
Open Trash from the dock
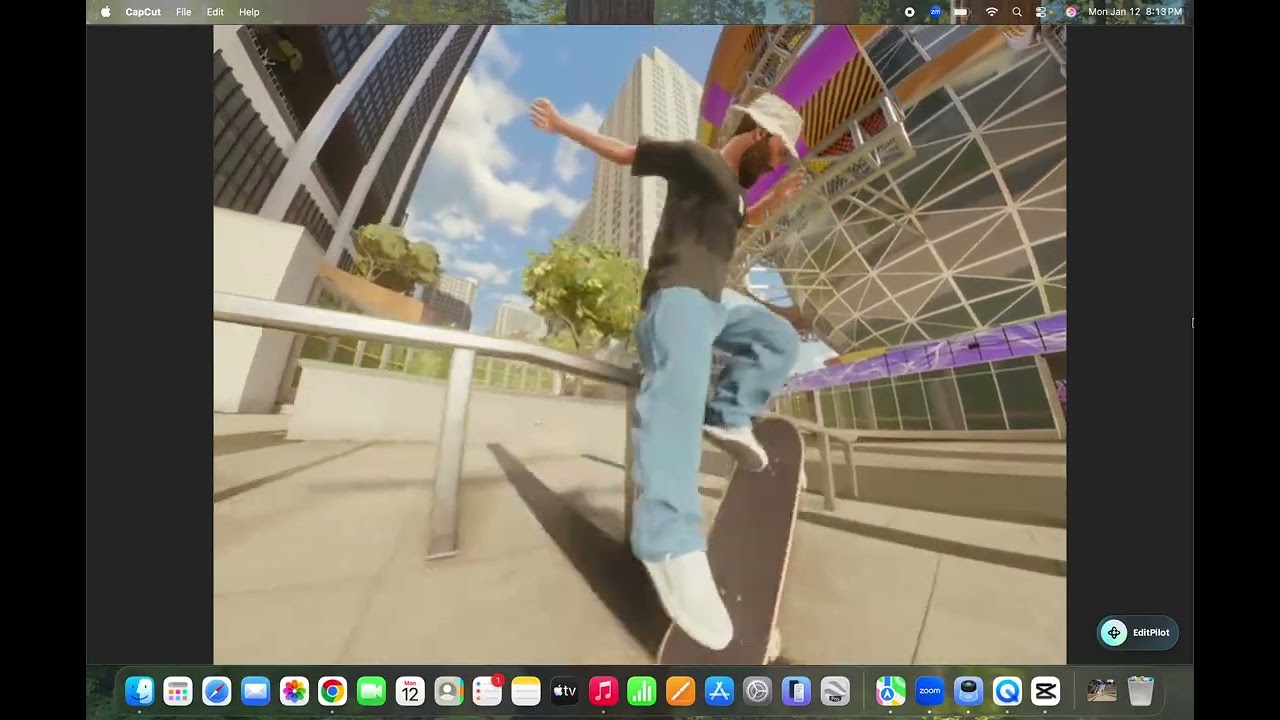1140,691
